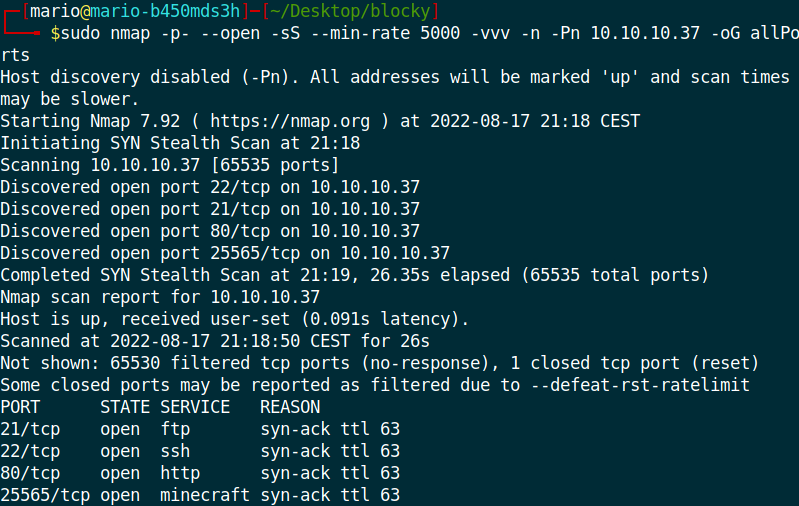Click the PORT column header
The image size is (799, 506).
[20, 407]
